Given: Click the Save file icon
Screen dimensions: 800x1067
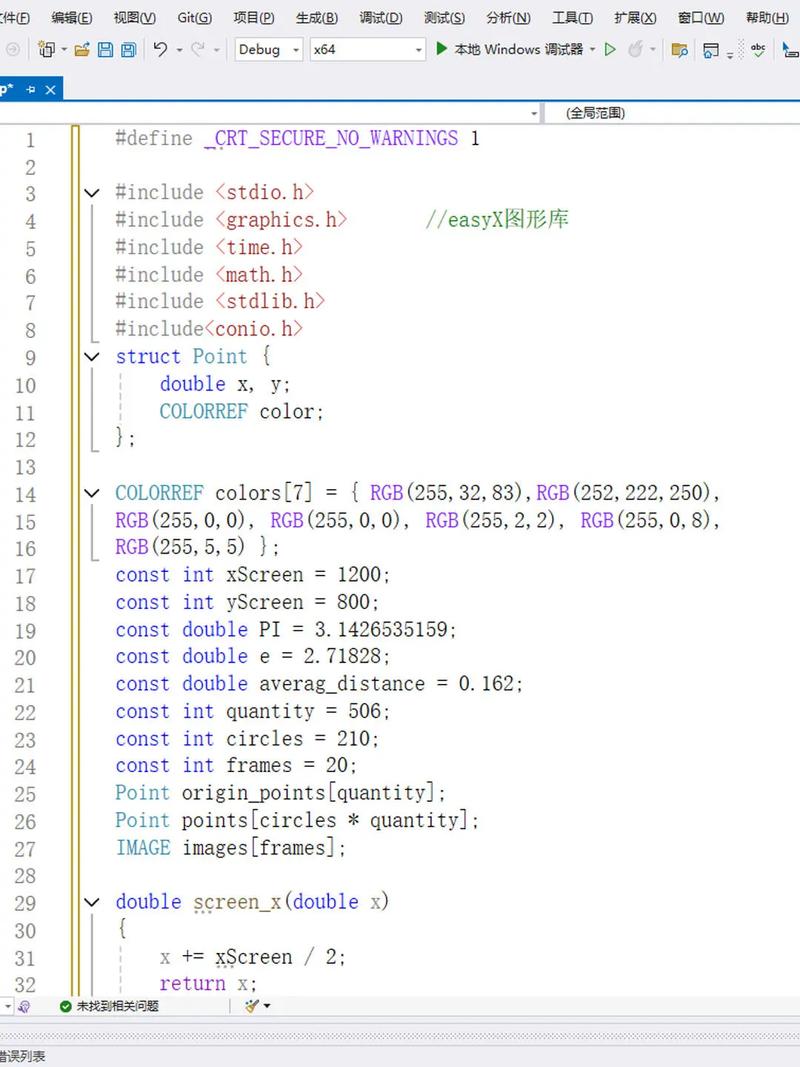Looking at the screenshot, I should tap(105, 49).
